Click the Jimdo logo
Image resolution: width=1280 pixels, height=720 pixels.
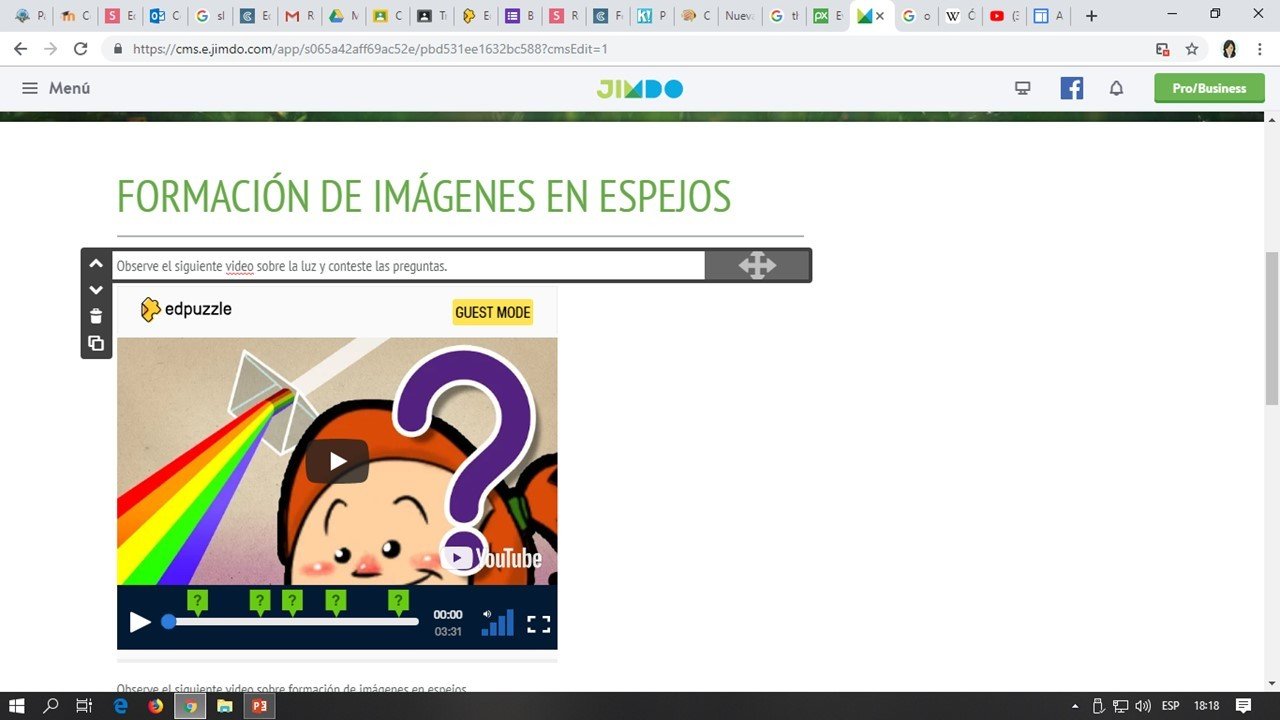click(x=640, y=89)
